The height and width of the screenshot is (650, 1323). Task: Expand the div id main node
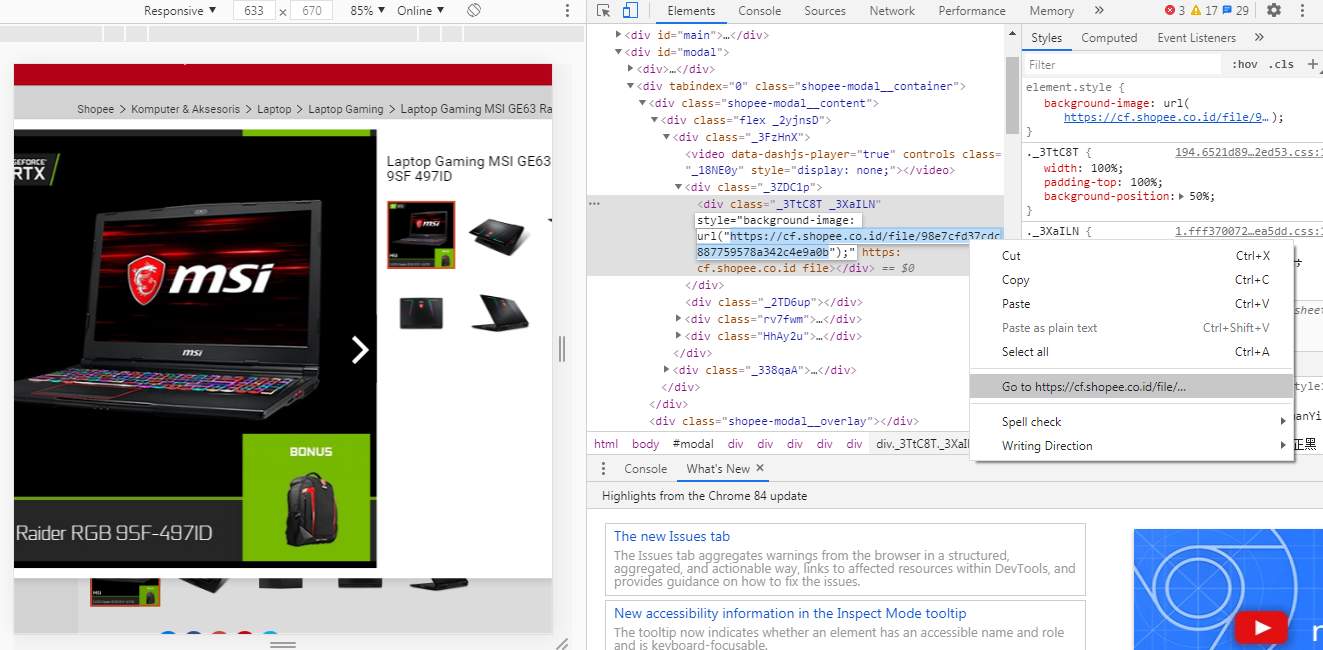point(618,35)
